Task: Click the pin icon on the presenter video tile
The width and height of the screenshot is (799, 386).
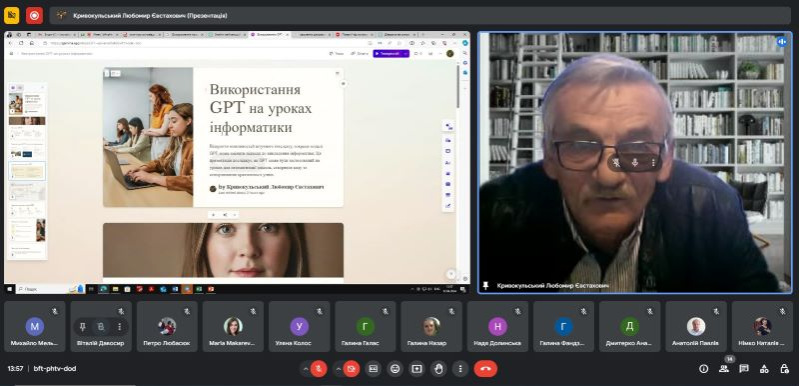Action: tap(486, 286)
